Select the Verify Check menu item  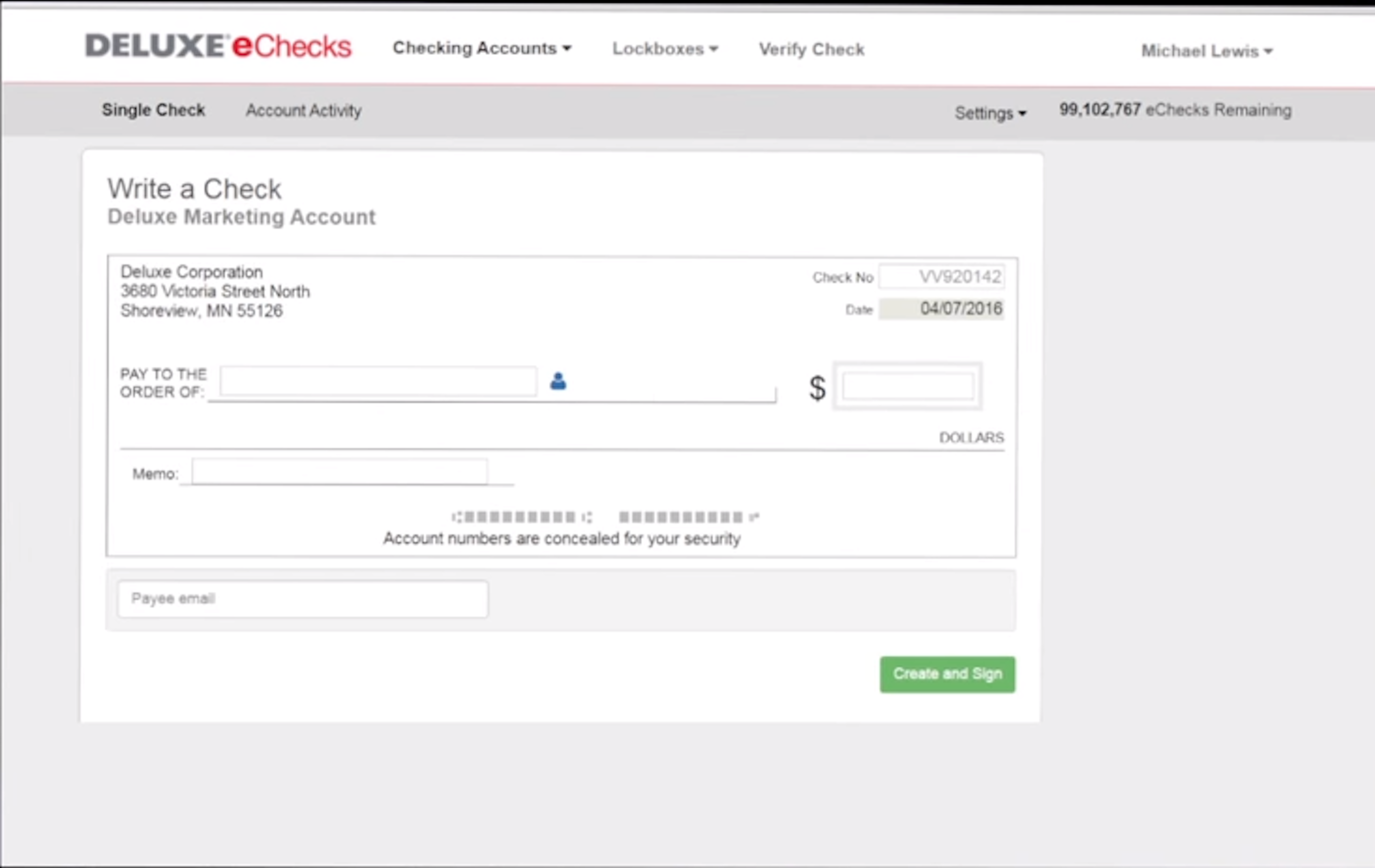click(811, 49)
